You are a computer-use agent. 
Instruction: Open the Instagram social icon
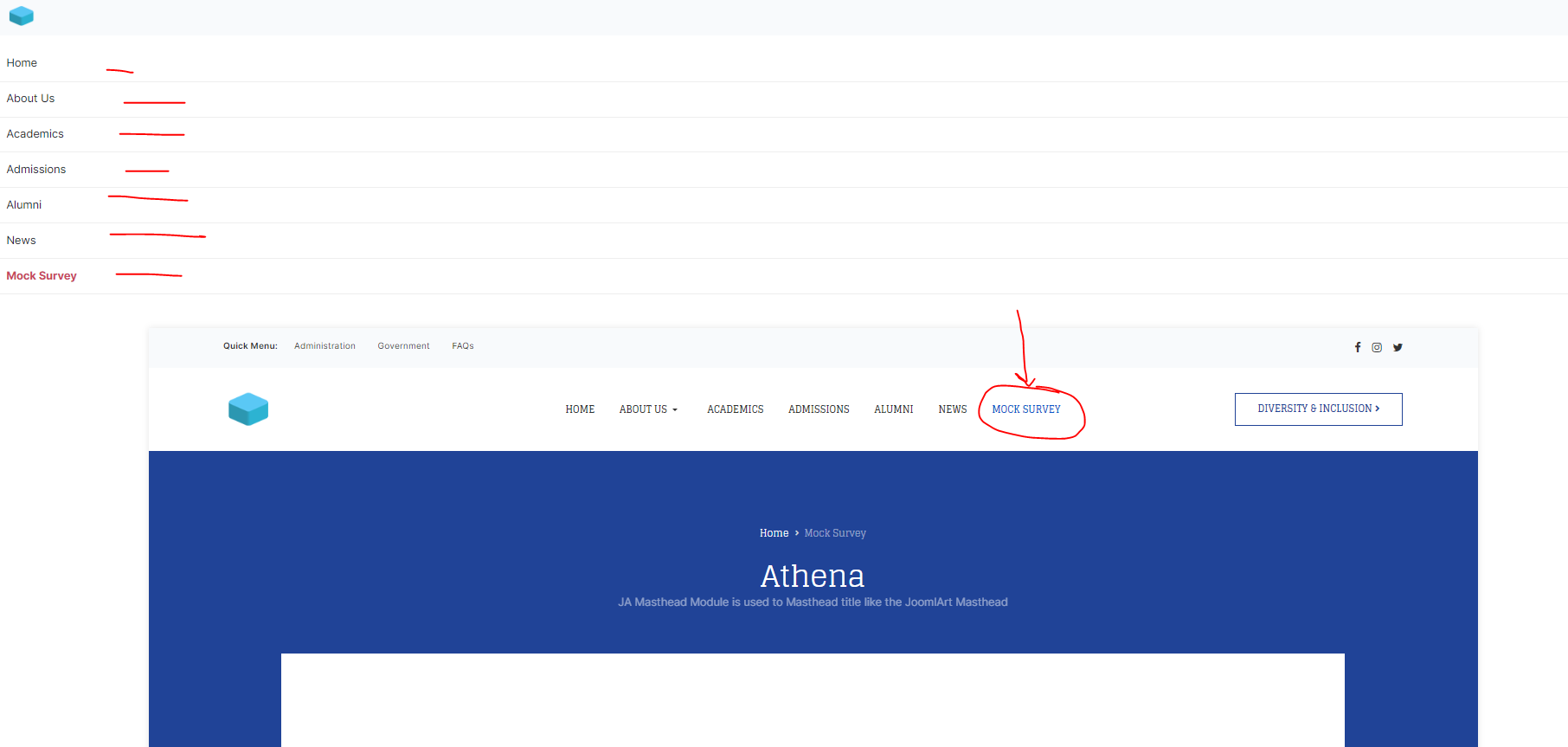[x=1377, y=347]
